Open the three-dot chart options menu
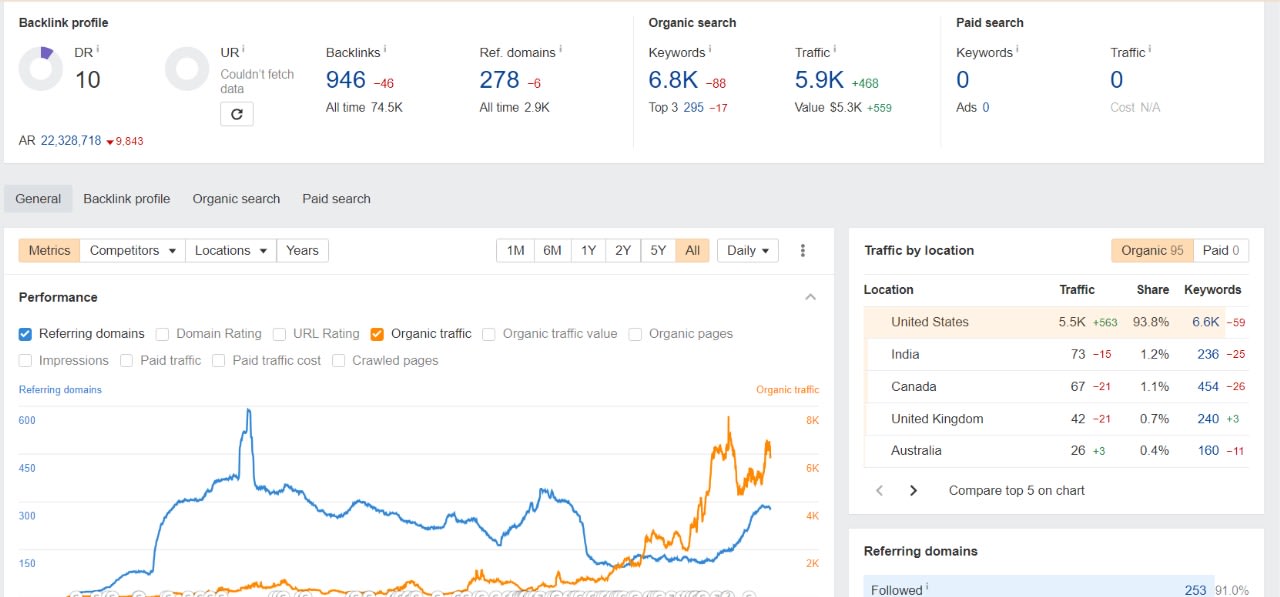 (802, 251)
